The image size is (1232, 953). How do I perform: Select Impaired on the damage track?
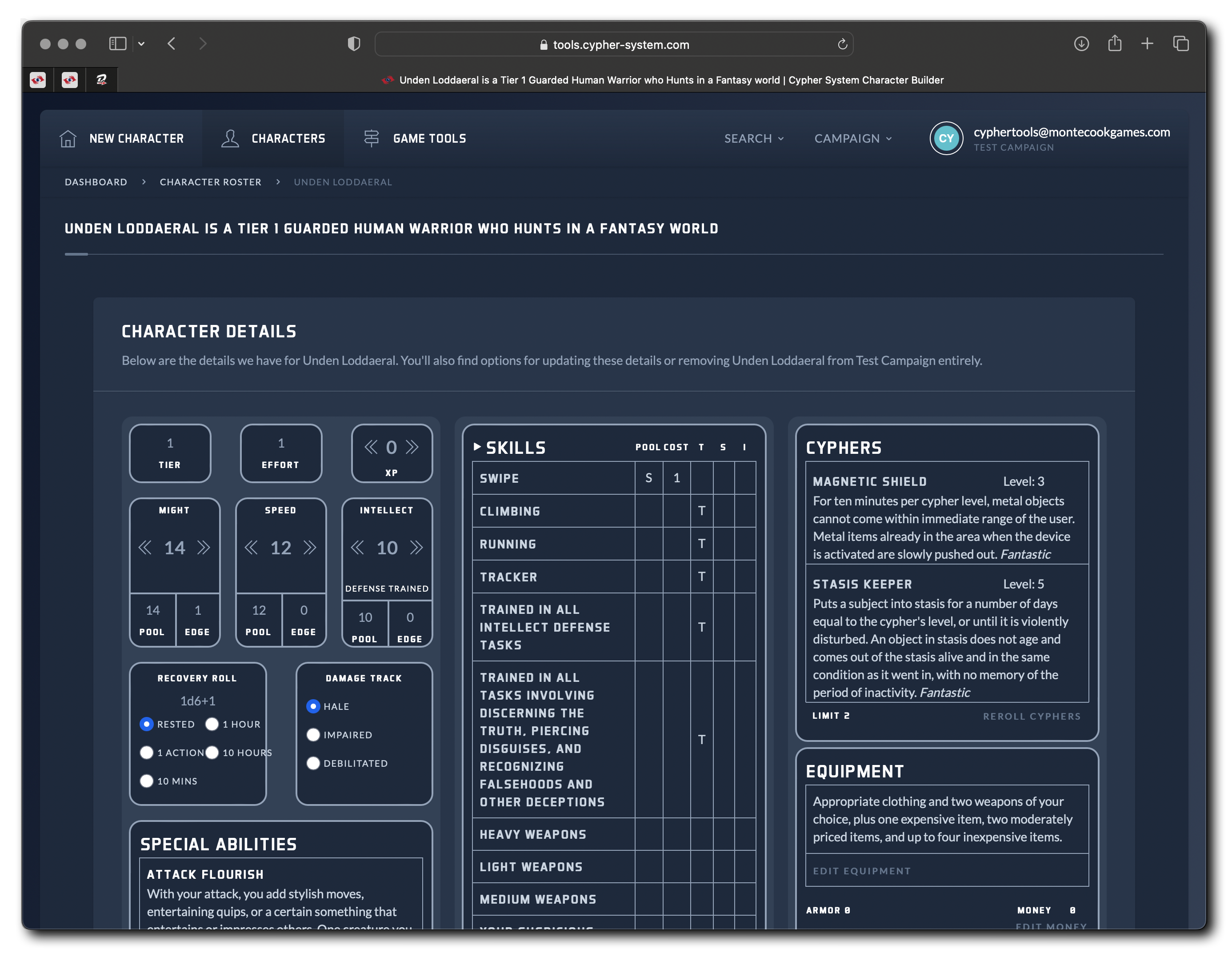coord(313,735)
